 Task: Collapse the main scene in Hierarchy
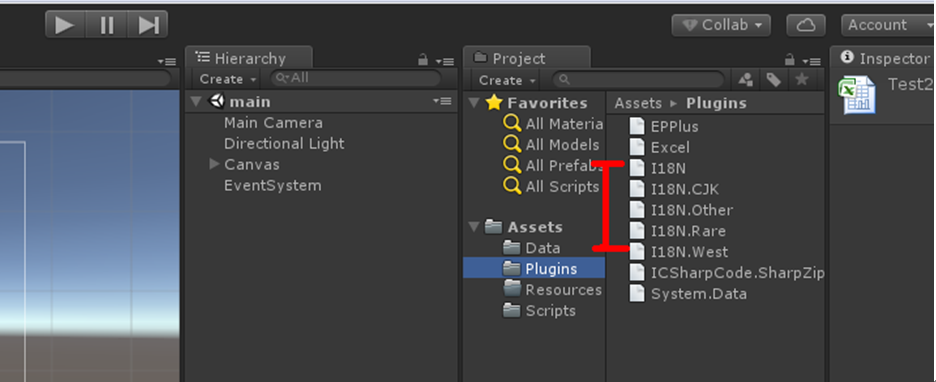click(196, 101)
